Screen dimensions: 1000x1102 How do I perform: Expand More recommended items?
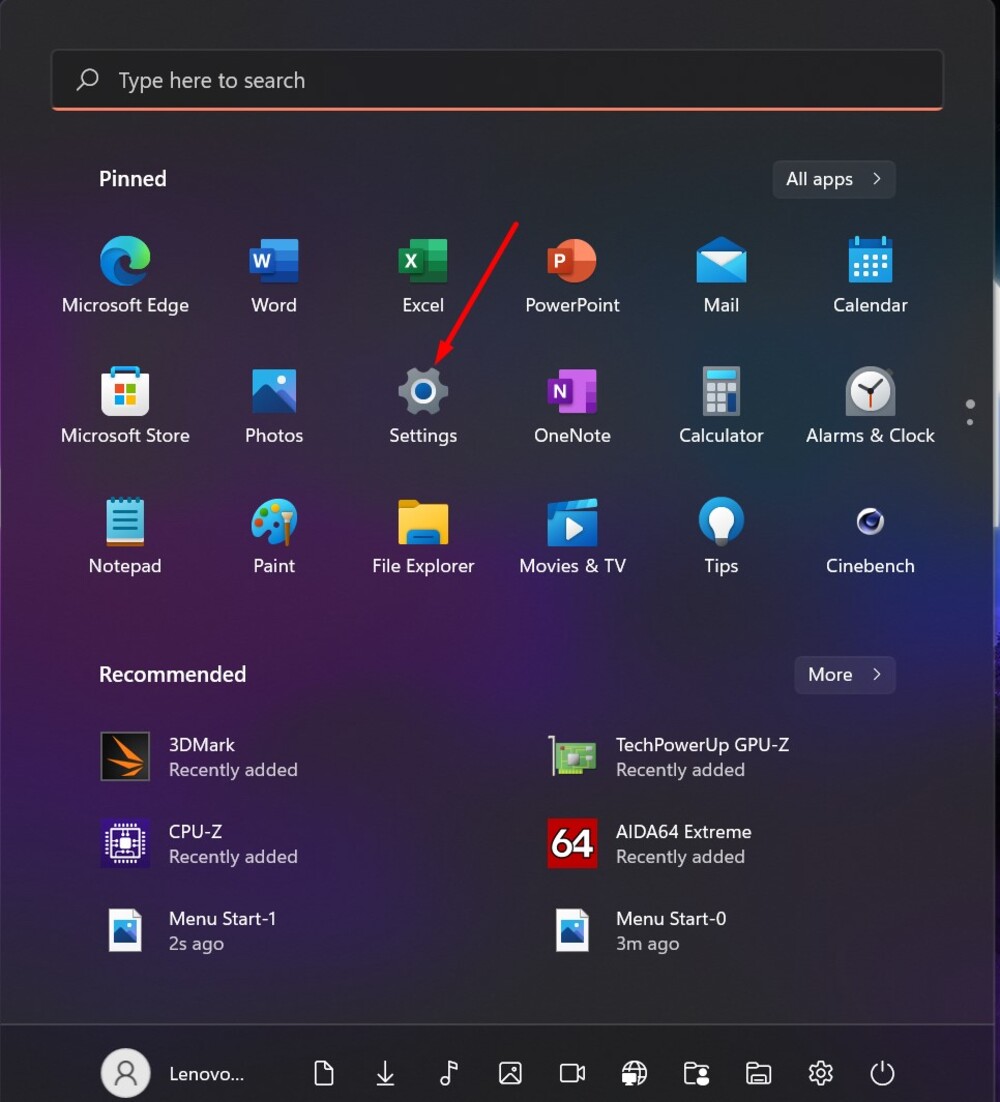(844, 674)
